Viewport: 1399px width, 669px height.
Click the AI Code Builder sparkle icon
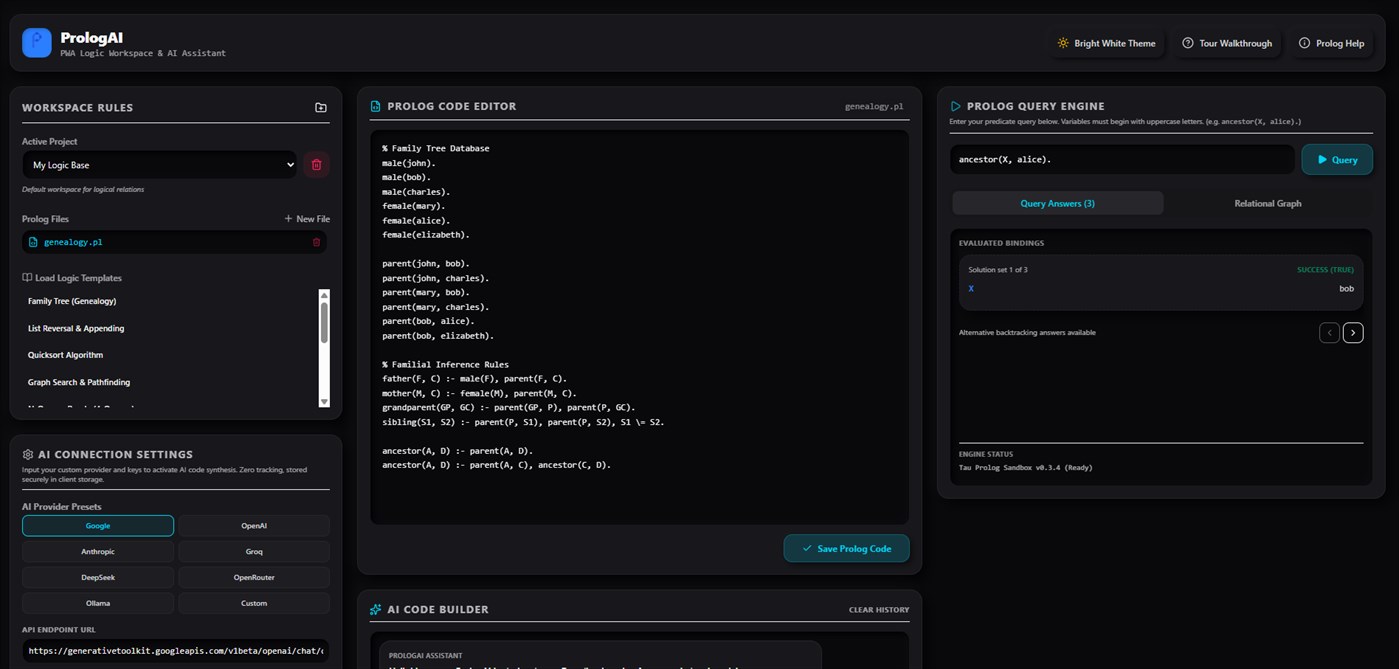pyautogui.click(x=376, y=609)
